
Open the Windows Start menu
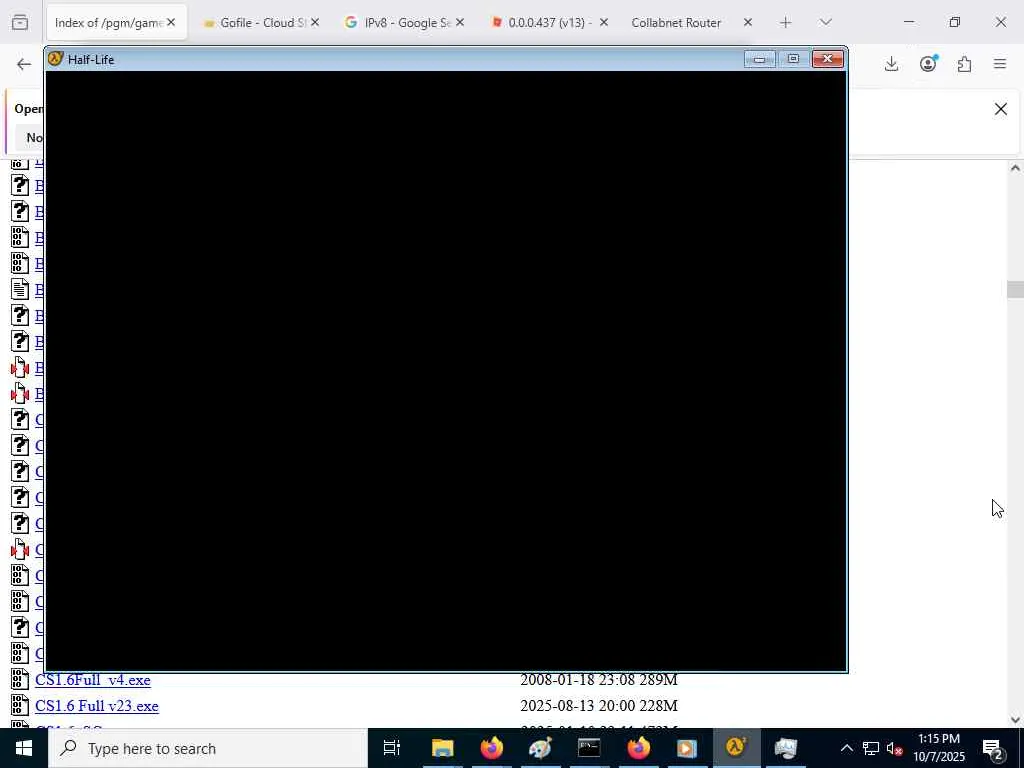point(24,748)
